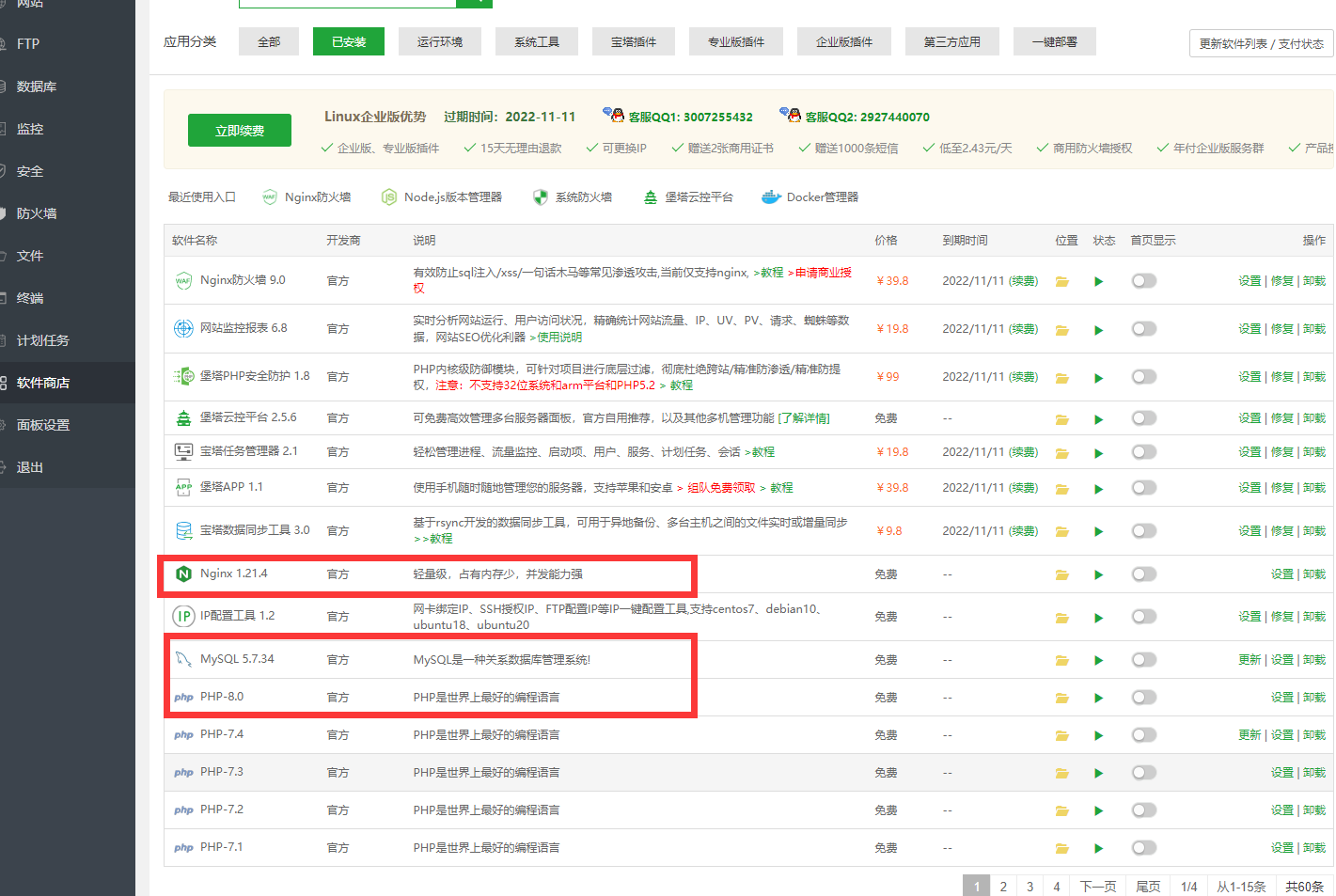Click the Nginx防火墙 shield icon in the list
Image resolution: width=1336 pixels, height=896 pixels.
click(183, 280)
